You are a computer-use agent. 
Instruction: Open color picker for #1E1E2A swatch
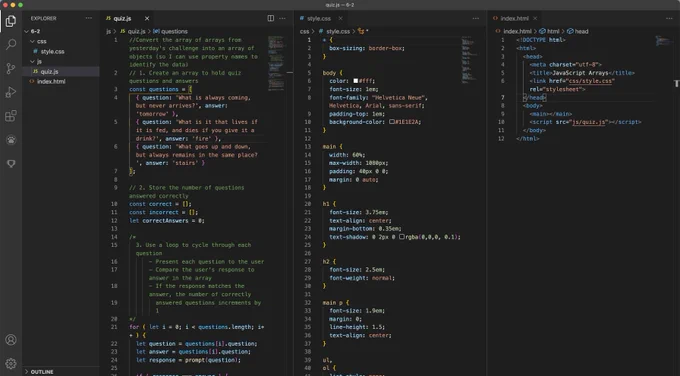coord(392,122)
